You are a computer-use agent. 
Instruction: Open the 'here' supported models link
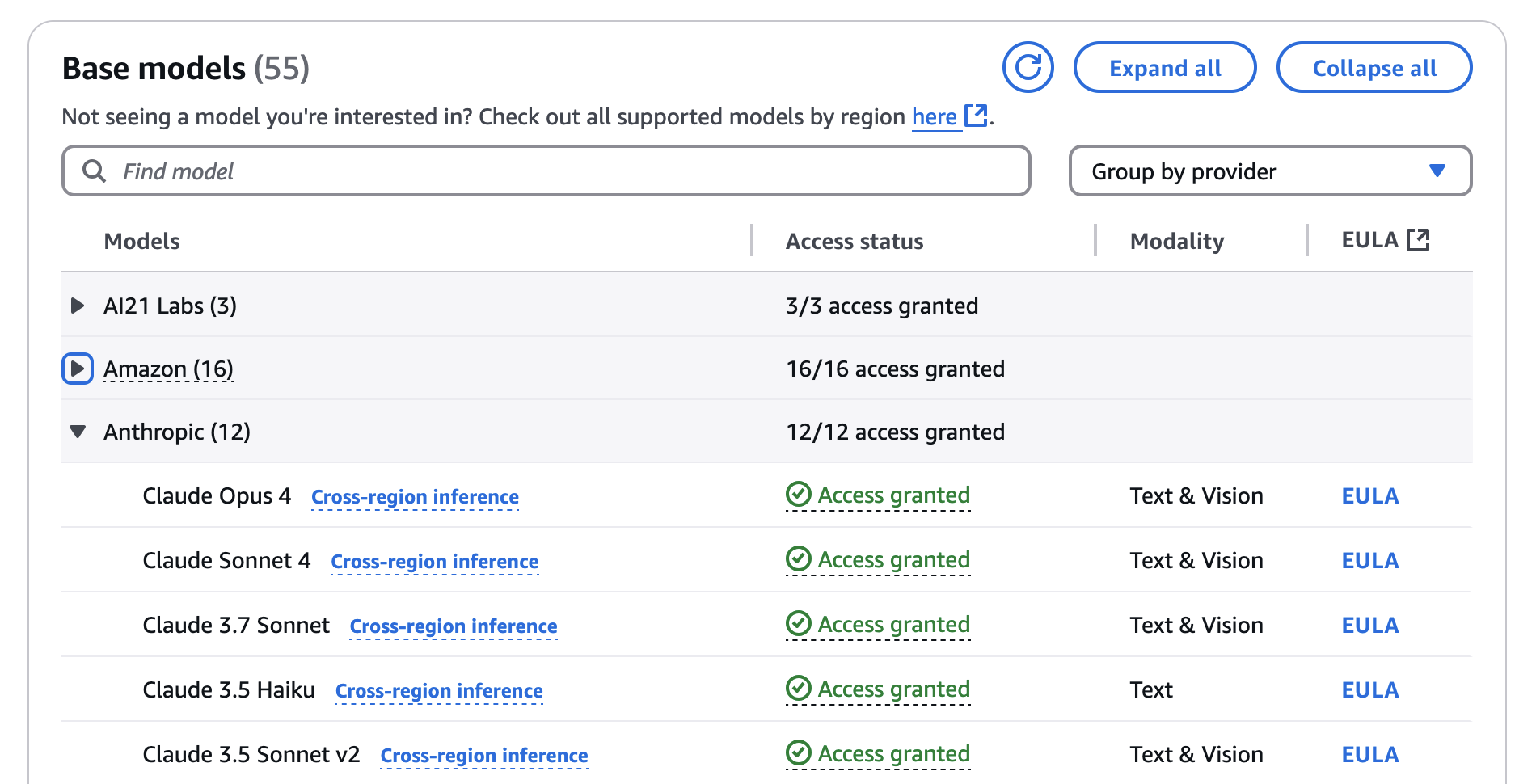pos(934,117)
